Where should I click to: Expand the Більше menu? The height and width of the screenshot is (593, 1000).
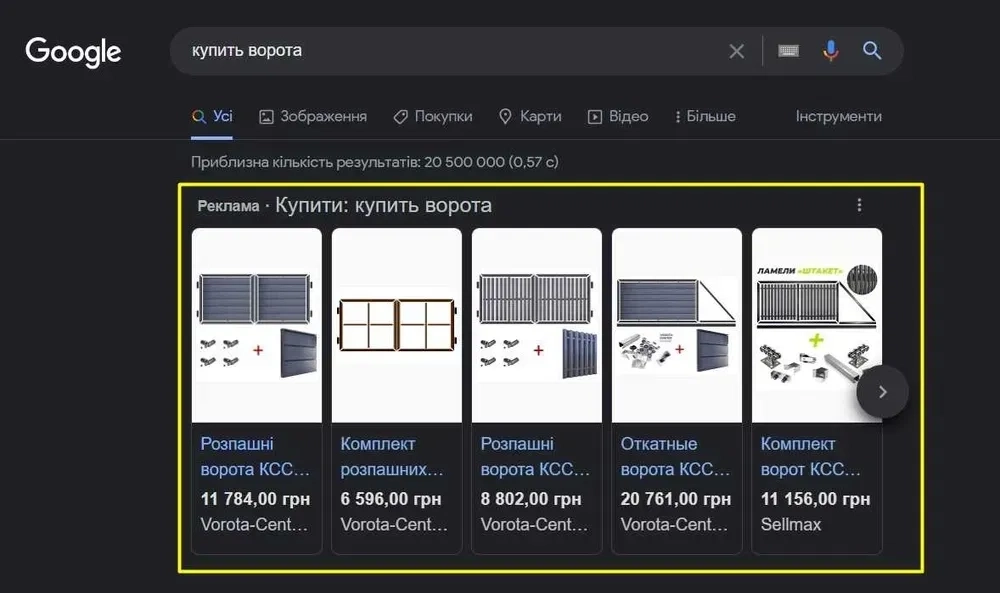706,116
